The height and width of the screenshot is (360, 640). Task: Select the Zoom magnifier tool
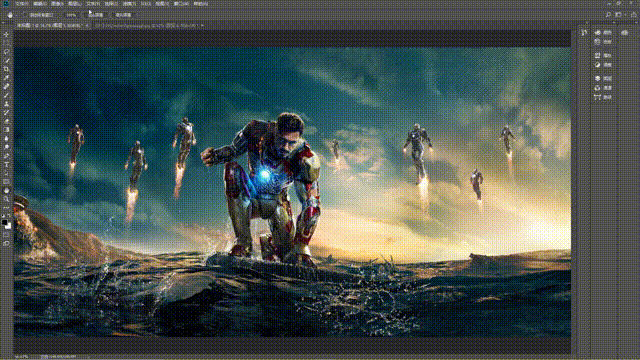click(6, 199)
